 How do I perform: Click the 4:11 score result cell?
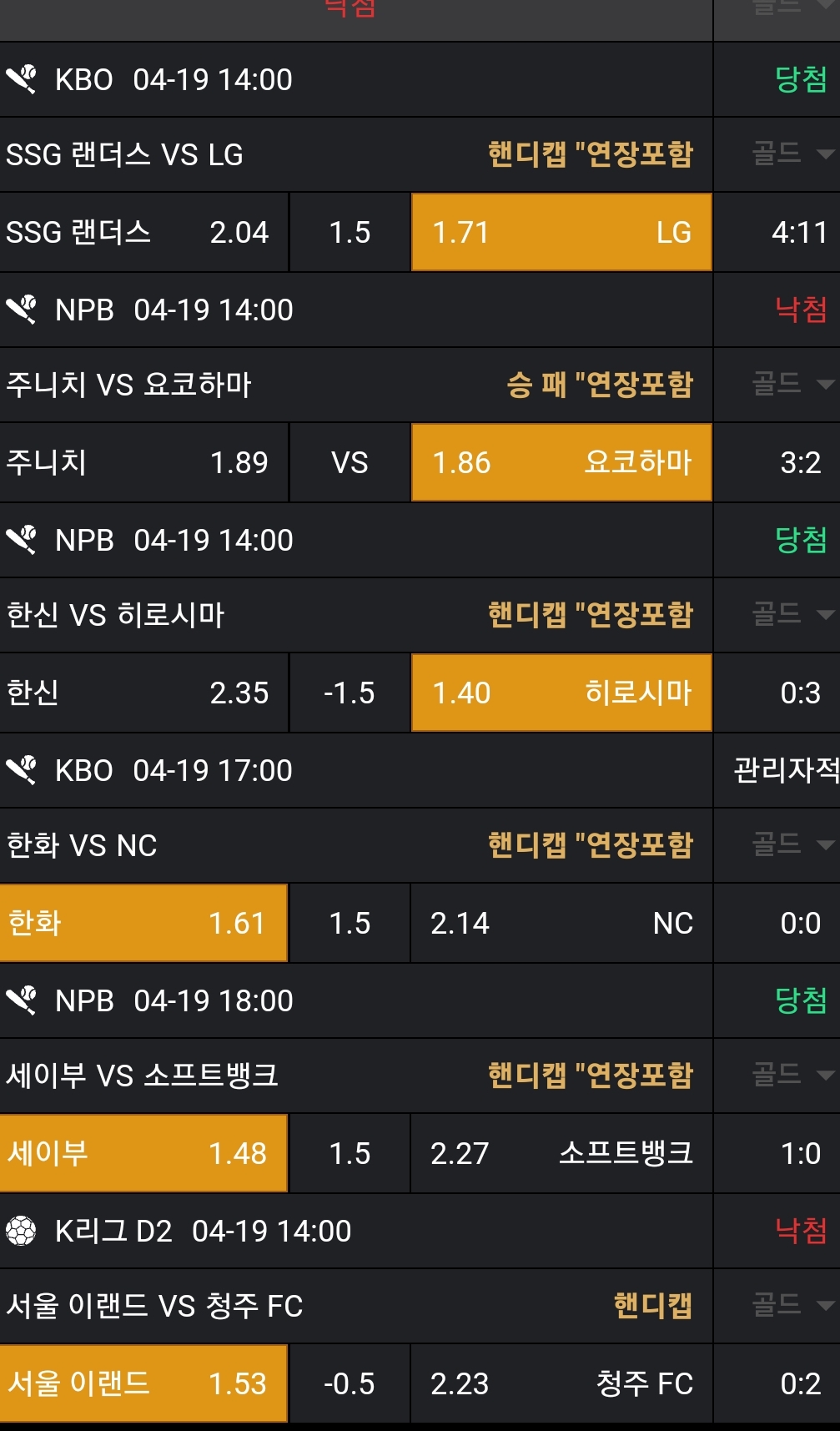coord(799,232)
